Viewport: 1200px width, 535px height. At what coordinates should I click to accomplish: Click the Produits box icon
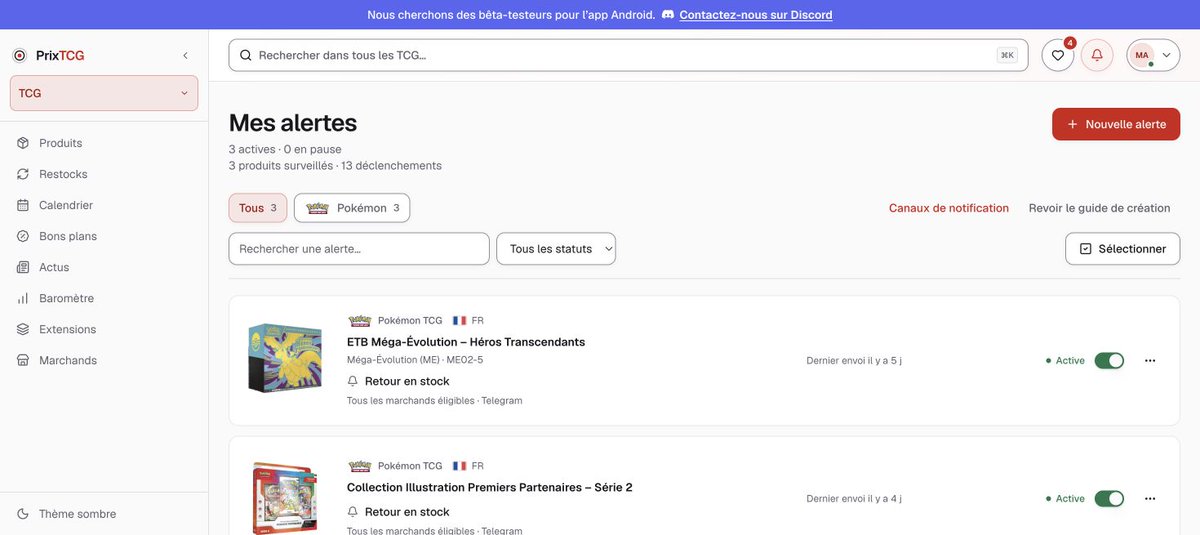[23, 143]
